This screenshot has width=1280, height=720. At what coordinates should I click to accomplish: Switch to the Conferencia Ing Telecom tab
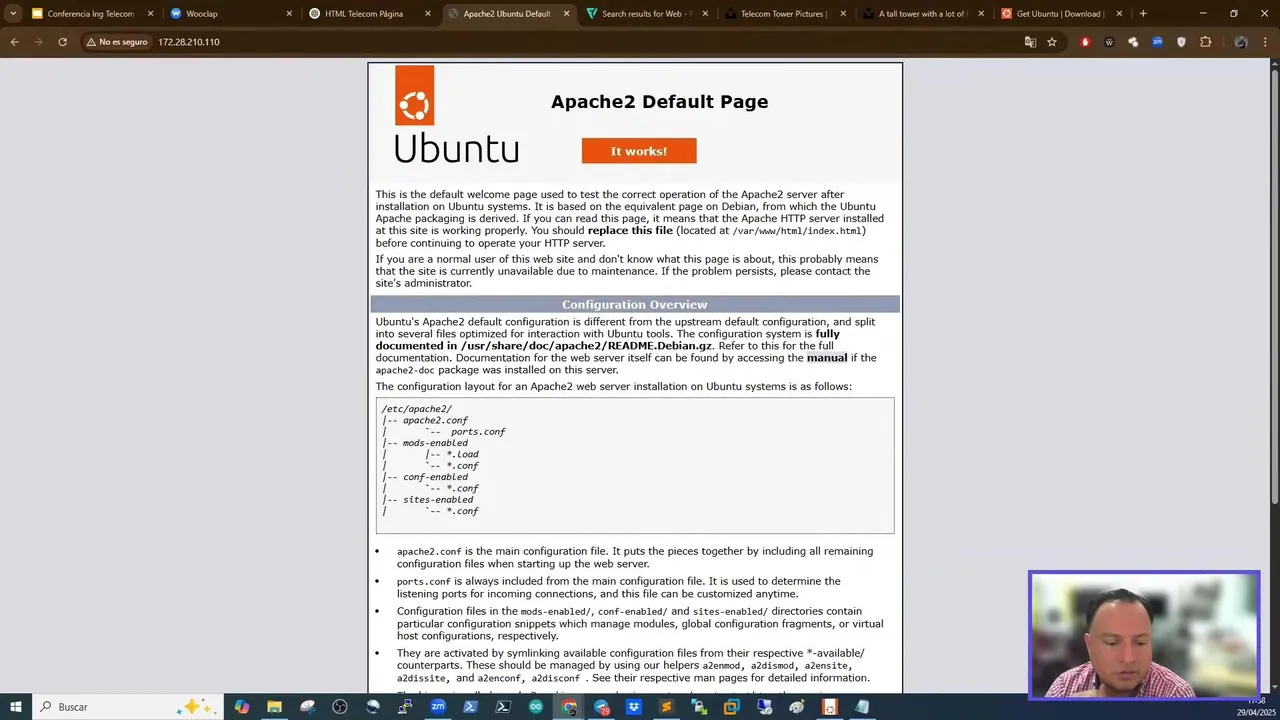click(90, 14)
